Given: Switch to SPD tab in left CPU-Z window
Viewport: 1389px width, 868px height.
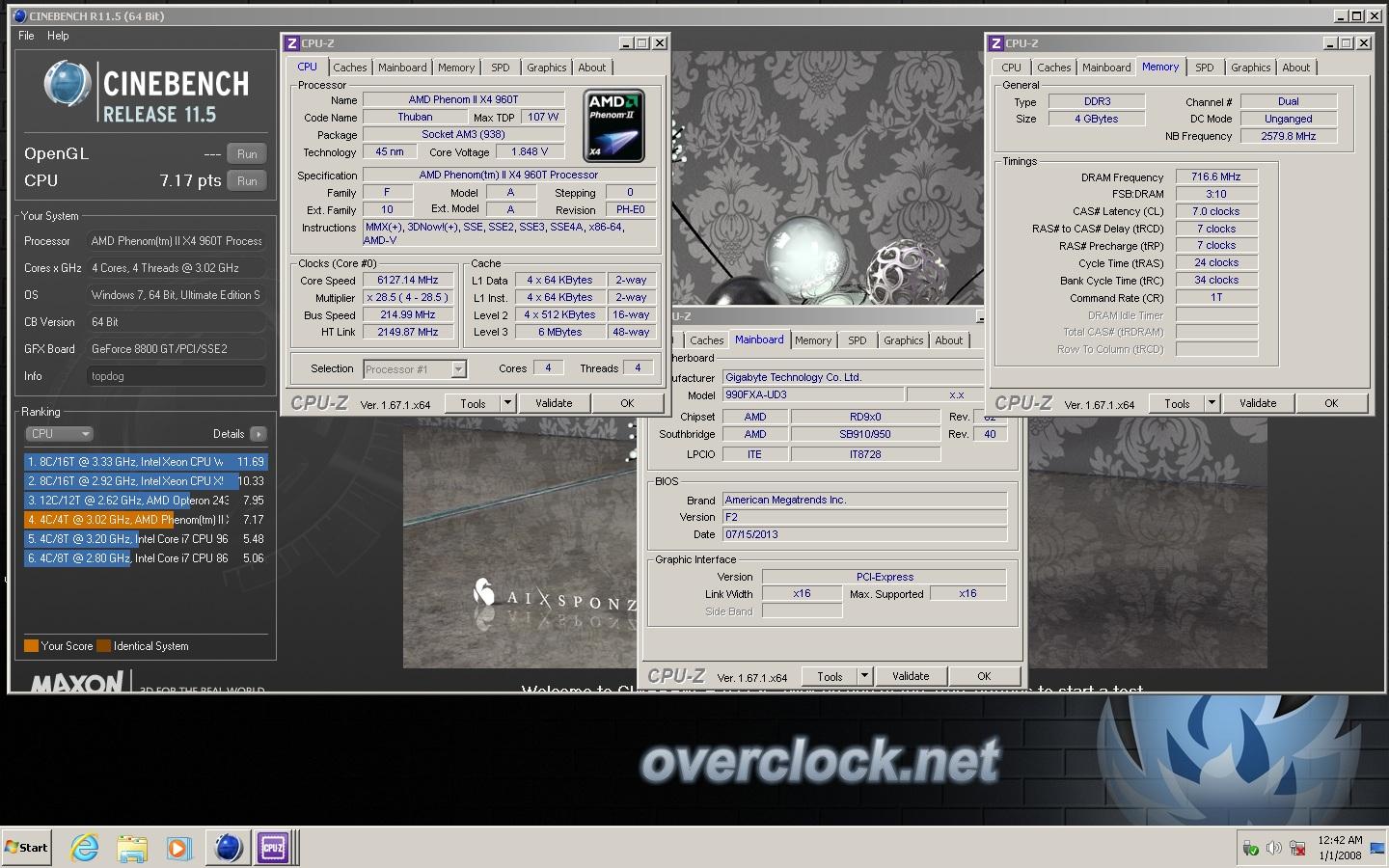Looking at the screenshot, I should click(x=500, y=68).
